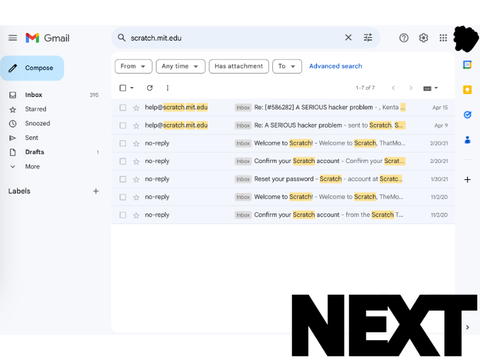The image size is (480, 360).
Task: Go to newer results arrow
Action: click(x=393, y=88)
